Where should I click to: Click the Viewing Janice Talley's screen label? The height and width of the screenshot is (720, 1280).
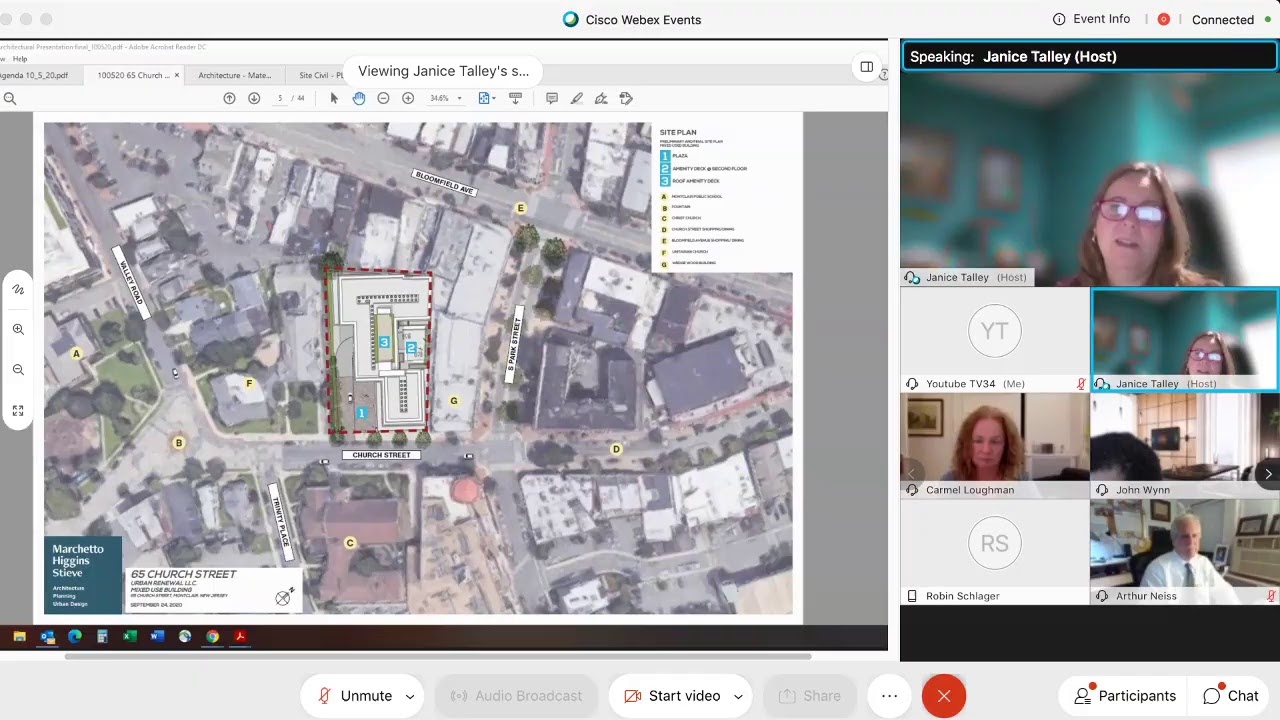tap(443, 71)
